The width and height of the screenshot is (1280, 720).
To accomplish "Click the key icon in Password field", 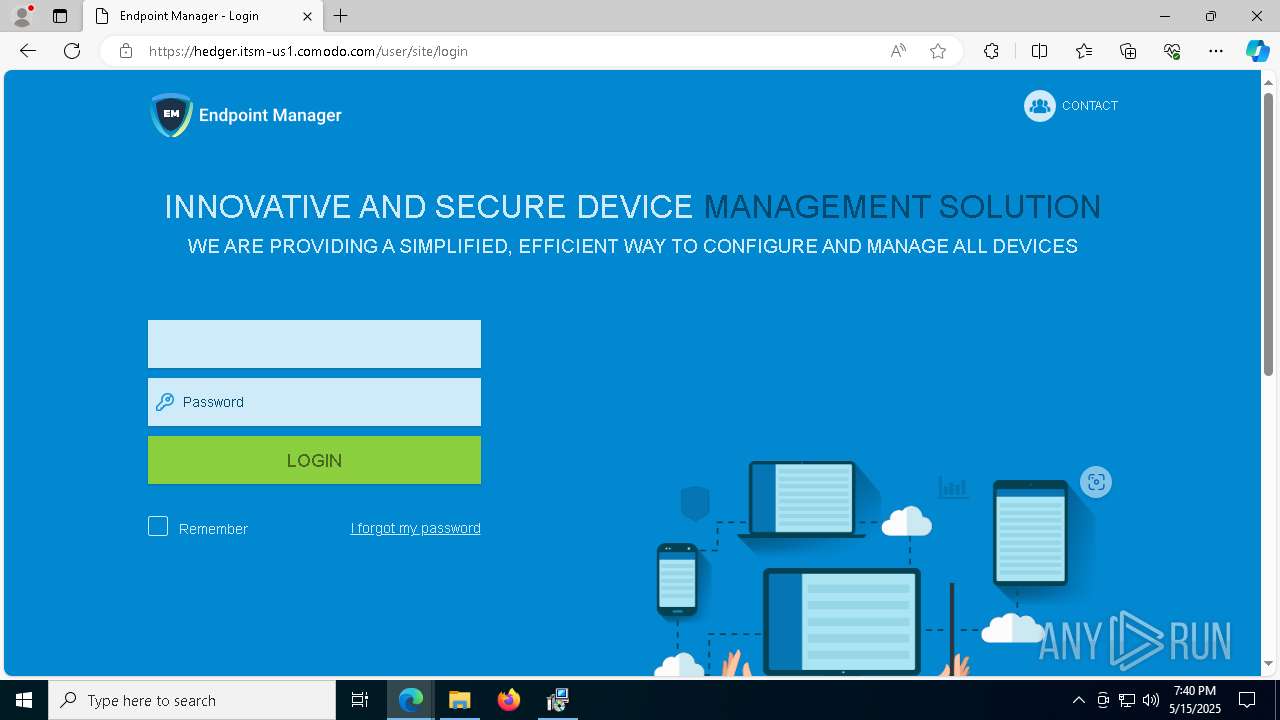I will click(165, 402).
